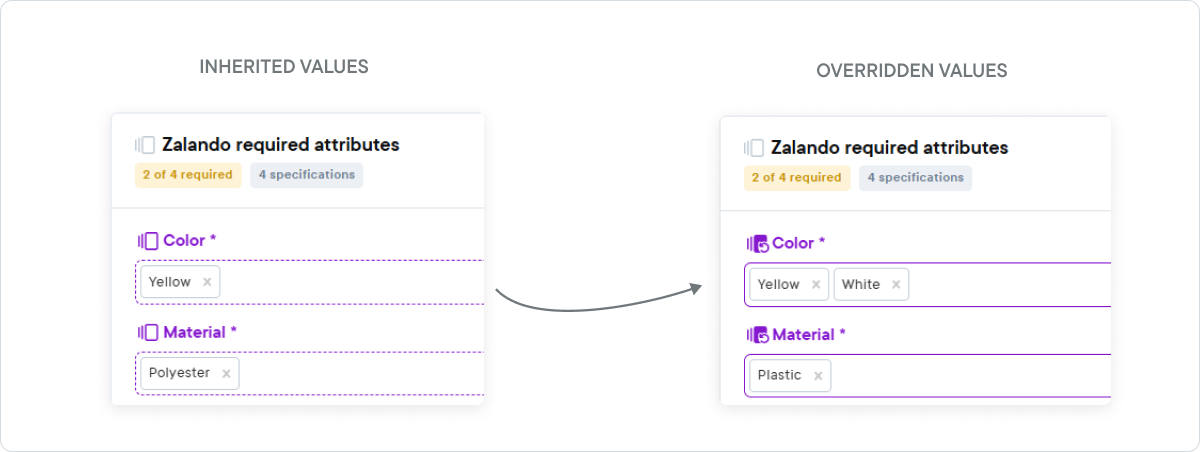The height and width of the screenshot is (452, 1200).
Task: Click inside the overridden Material input field
Action: coord(928,376)
